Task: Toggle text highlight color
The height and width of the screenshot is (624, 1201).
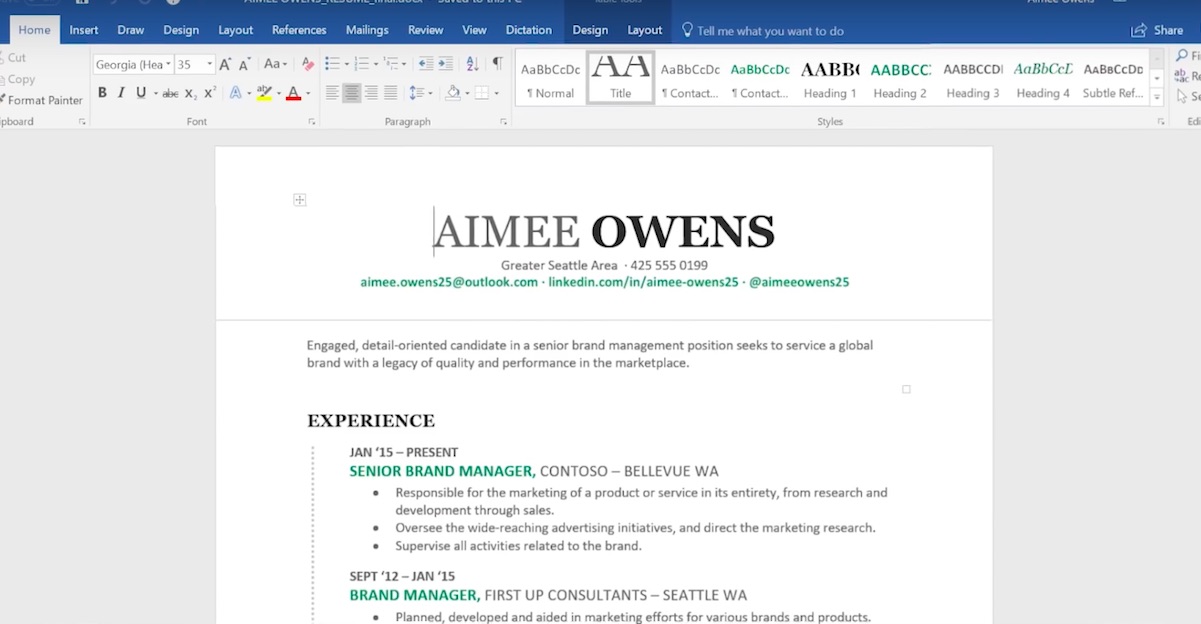Action: click(x=265, y=91)
